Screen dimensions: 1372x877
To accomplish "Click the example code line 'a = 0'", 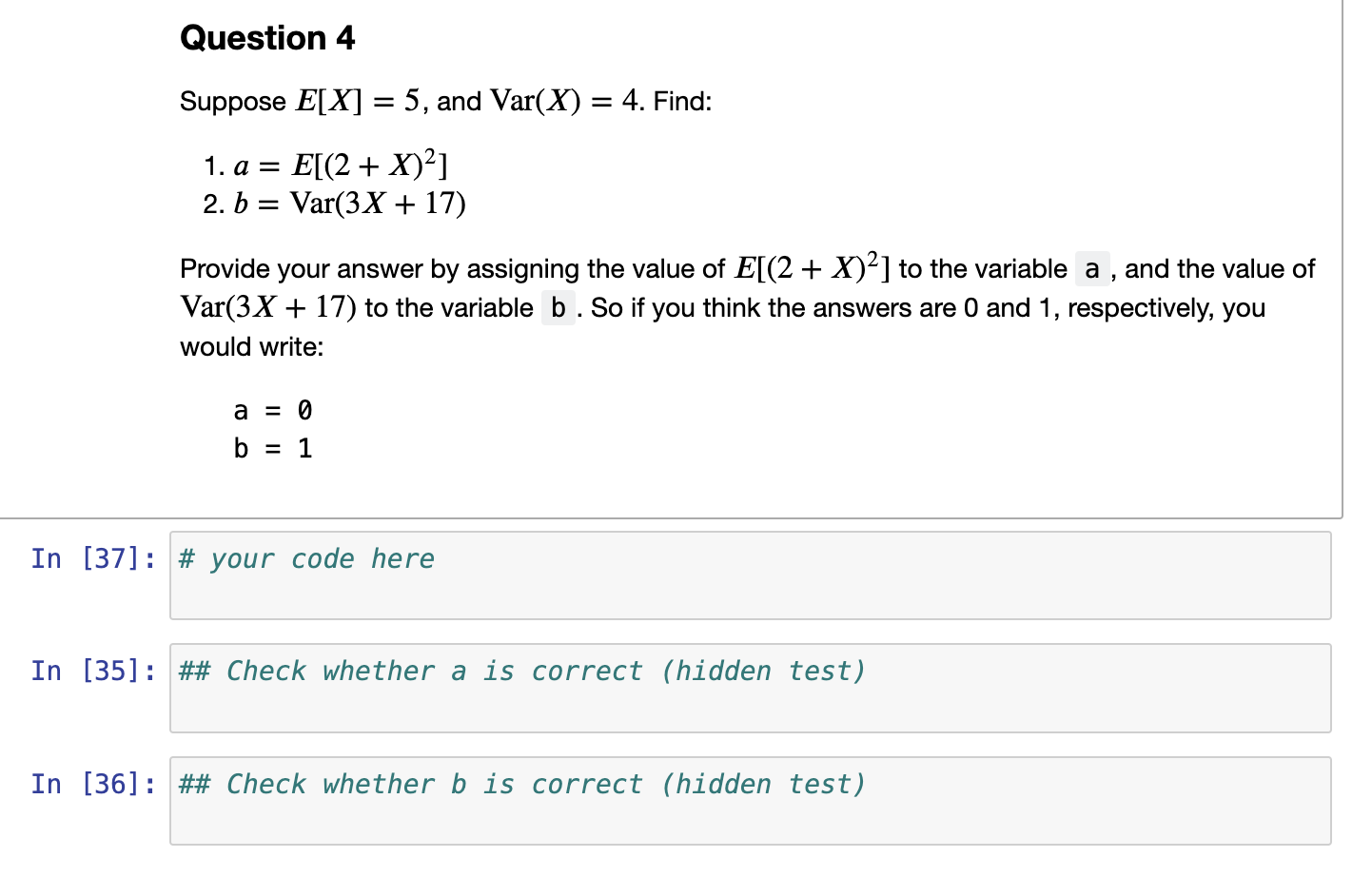I will coord(273,411).
